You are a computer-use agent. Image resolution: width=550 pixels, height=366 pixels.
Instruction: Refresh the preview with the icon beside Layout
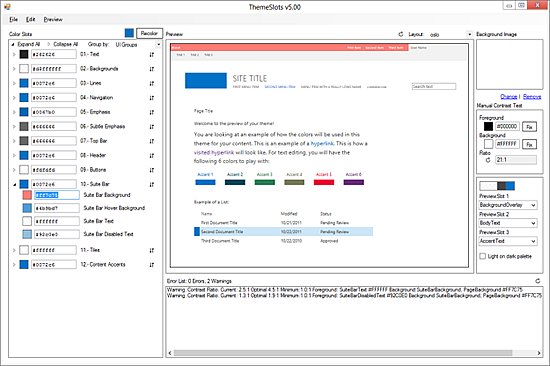[x=401, y=34]
